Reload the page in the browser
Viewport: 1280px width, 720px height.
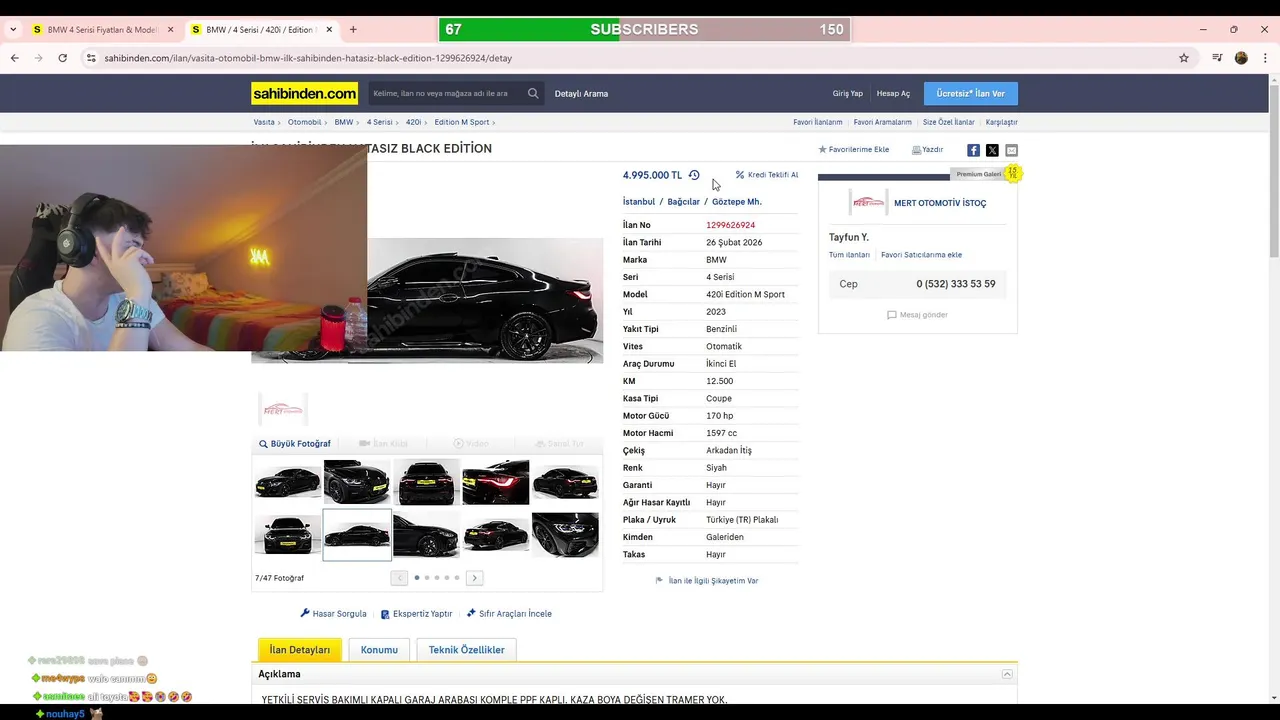pyautogui.click(x=62, y=58)
